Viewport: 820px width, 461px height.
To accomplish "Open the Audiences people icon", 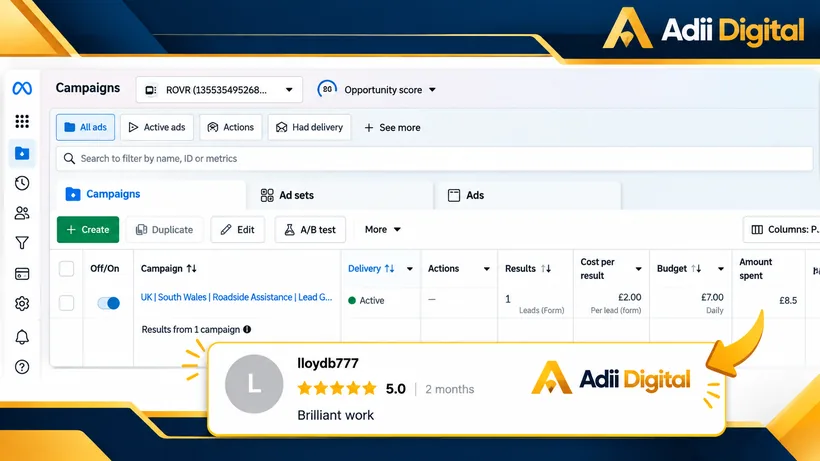I will tap(22, 213).
